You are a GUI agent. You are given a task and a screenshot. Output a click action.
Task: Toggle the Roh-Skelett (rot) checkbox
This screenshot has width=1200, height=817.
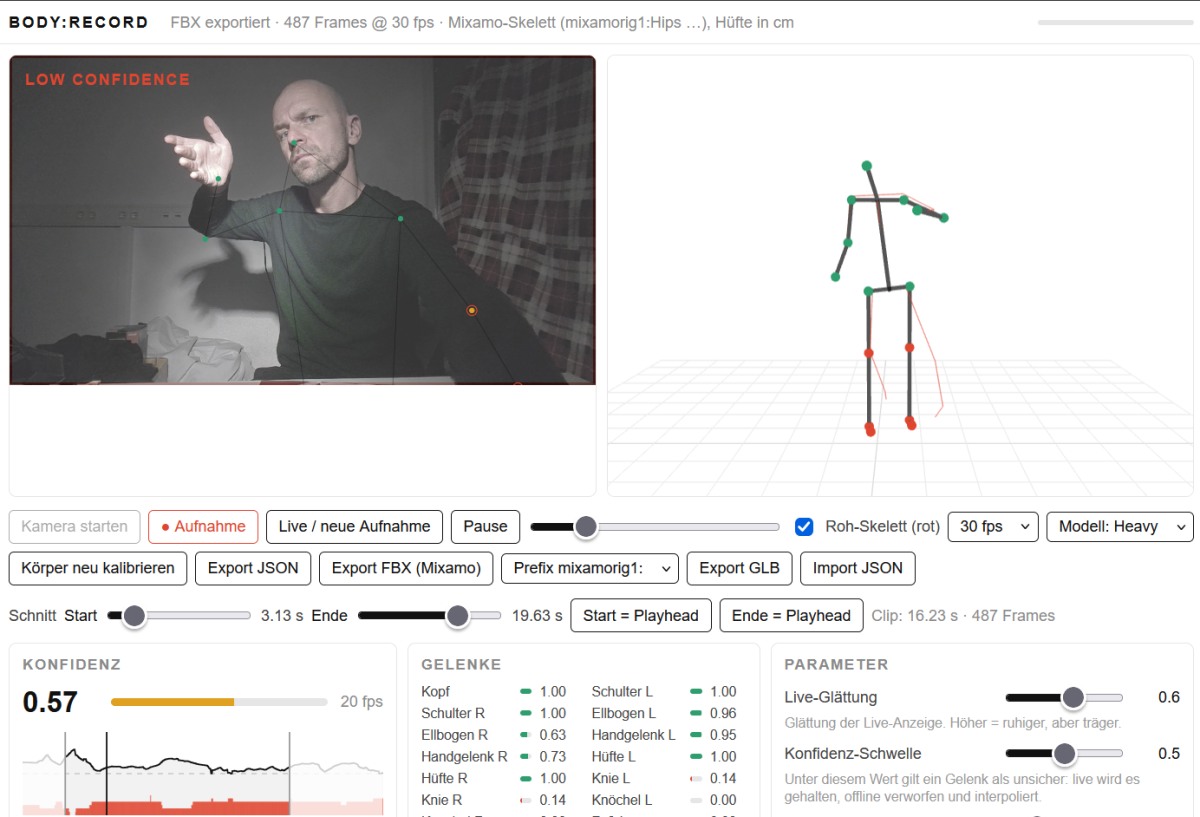[804, 526]
